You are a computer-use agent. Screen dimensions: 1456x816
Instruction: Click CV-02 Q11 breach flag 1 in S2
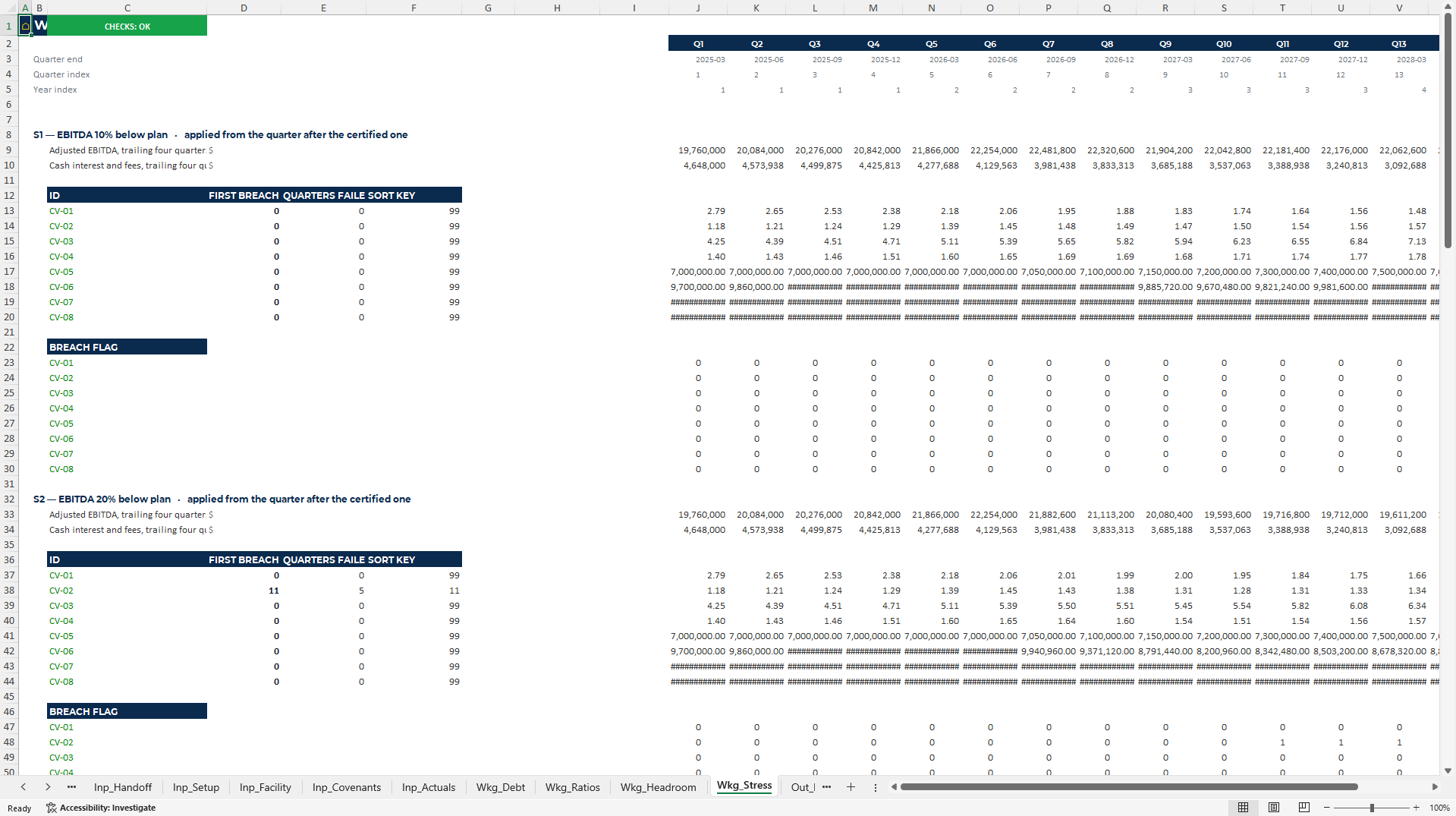click(x=1282, y=742)
